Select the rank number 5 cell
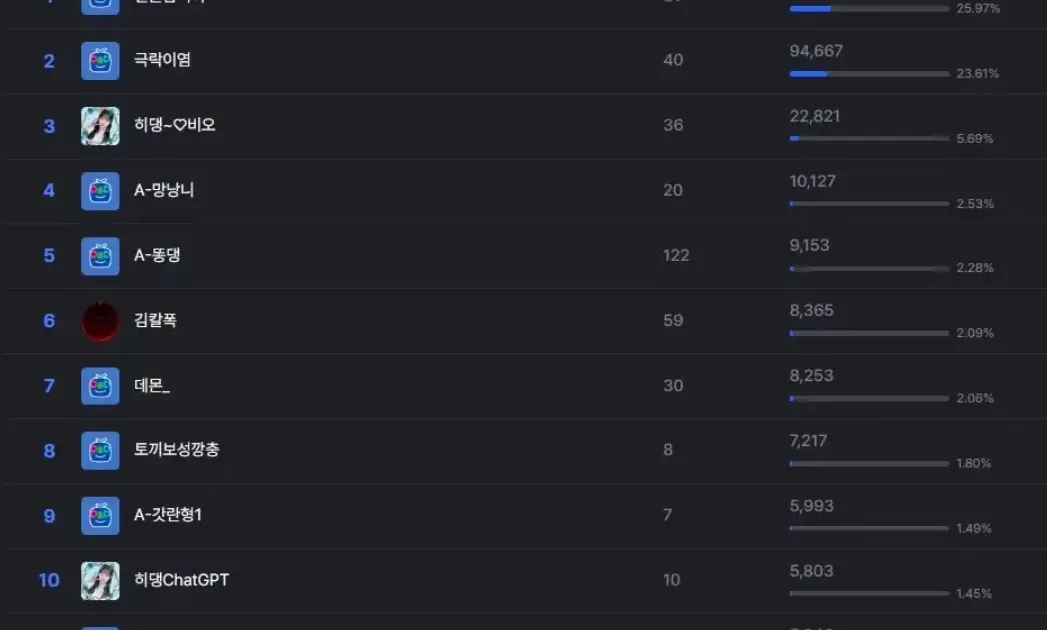The width and height of the screenshot is (1047, 630). [x=49, y=256]
